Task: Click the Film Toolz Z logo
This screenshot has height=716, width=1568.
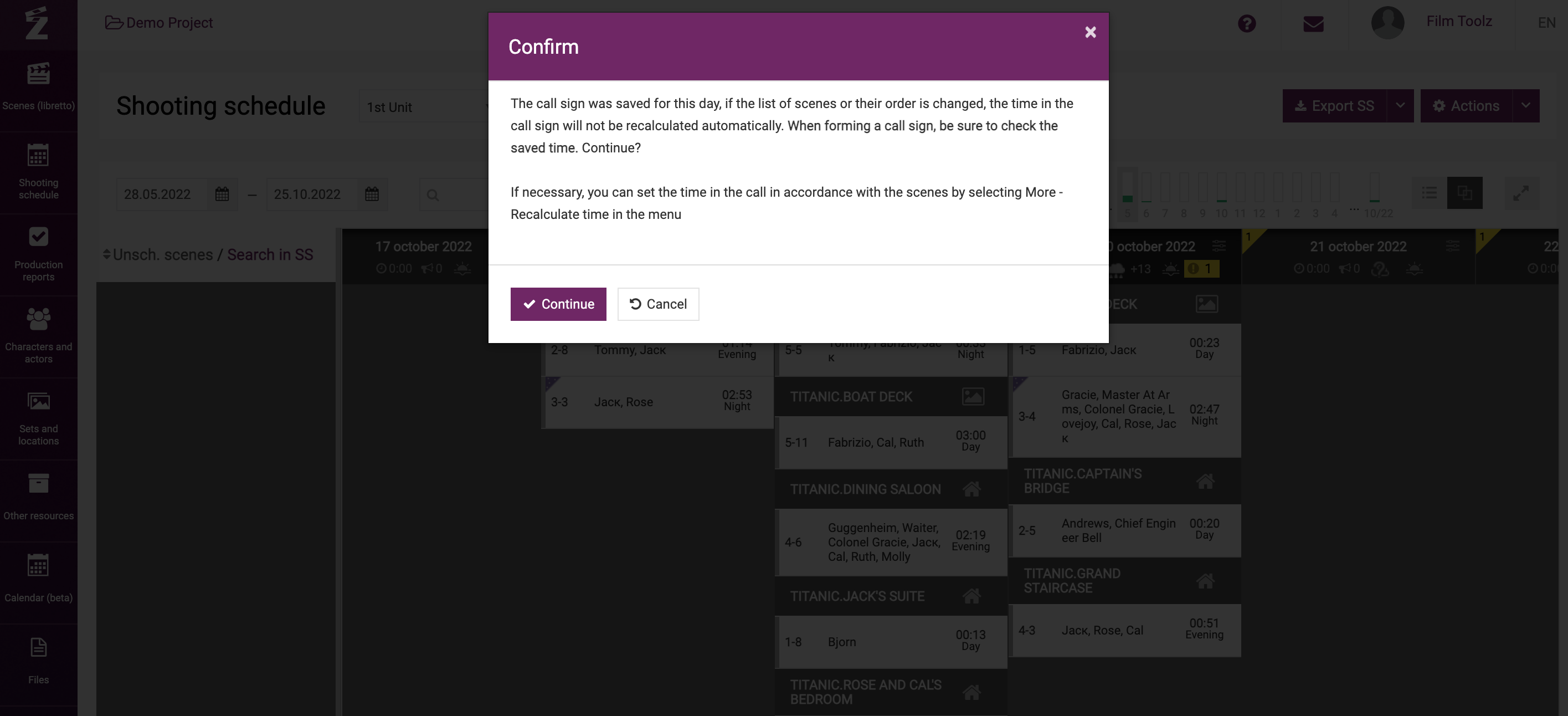Action: 37,23
